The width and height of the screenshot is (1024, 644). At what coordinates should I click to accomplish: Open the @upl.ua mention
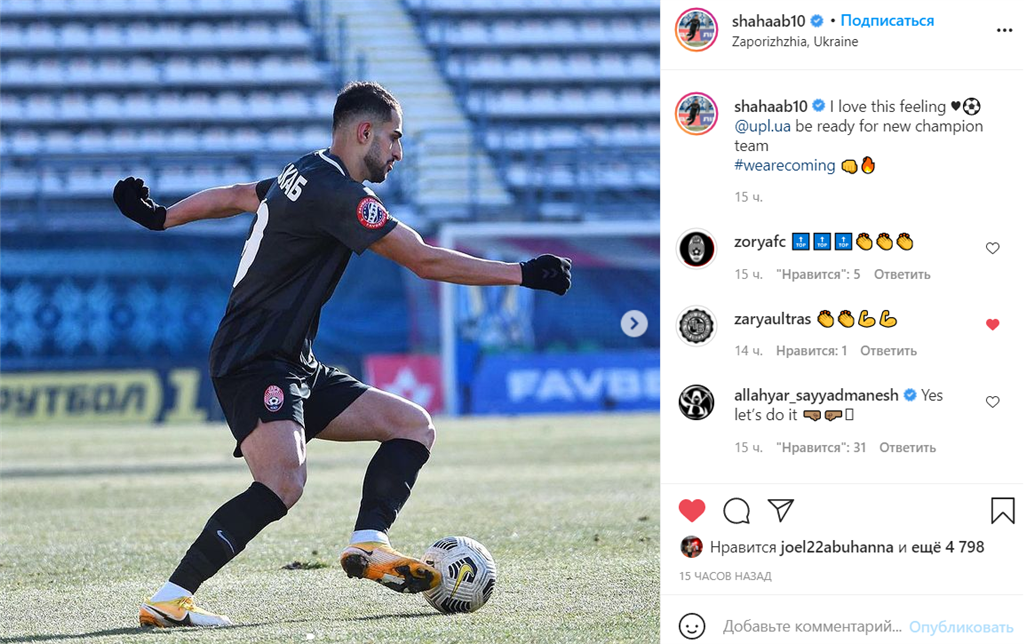pos(762,126)
